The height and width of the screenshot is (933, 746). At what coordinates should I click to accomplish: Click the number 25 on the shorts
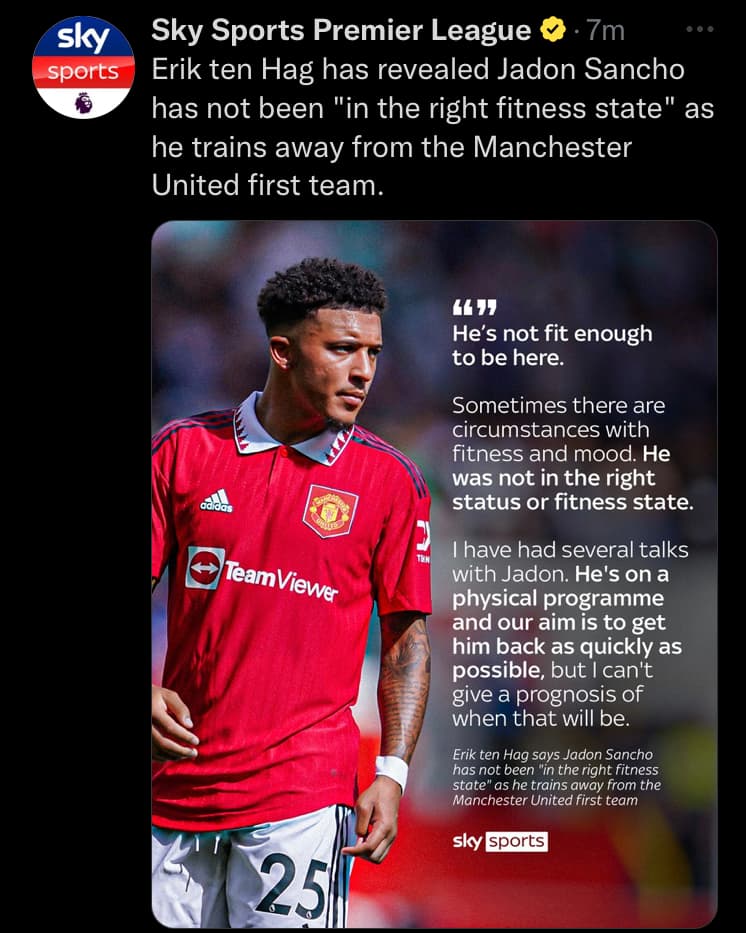pyautogui.click(x=291, y=887)
